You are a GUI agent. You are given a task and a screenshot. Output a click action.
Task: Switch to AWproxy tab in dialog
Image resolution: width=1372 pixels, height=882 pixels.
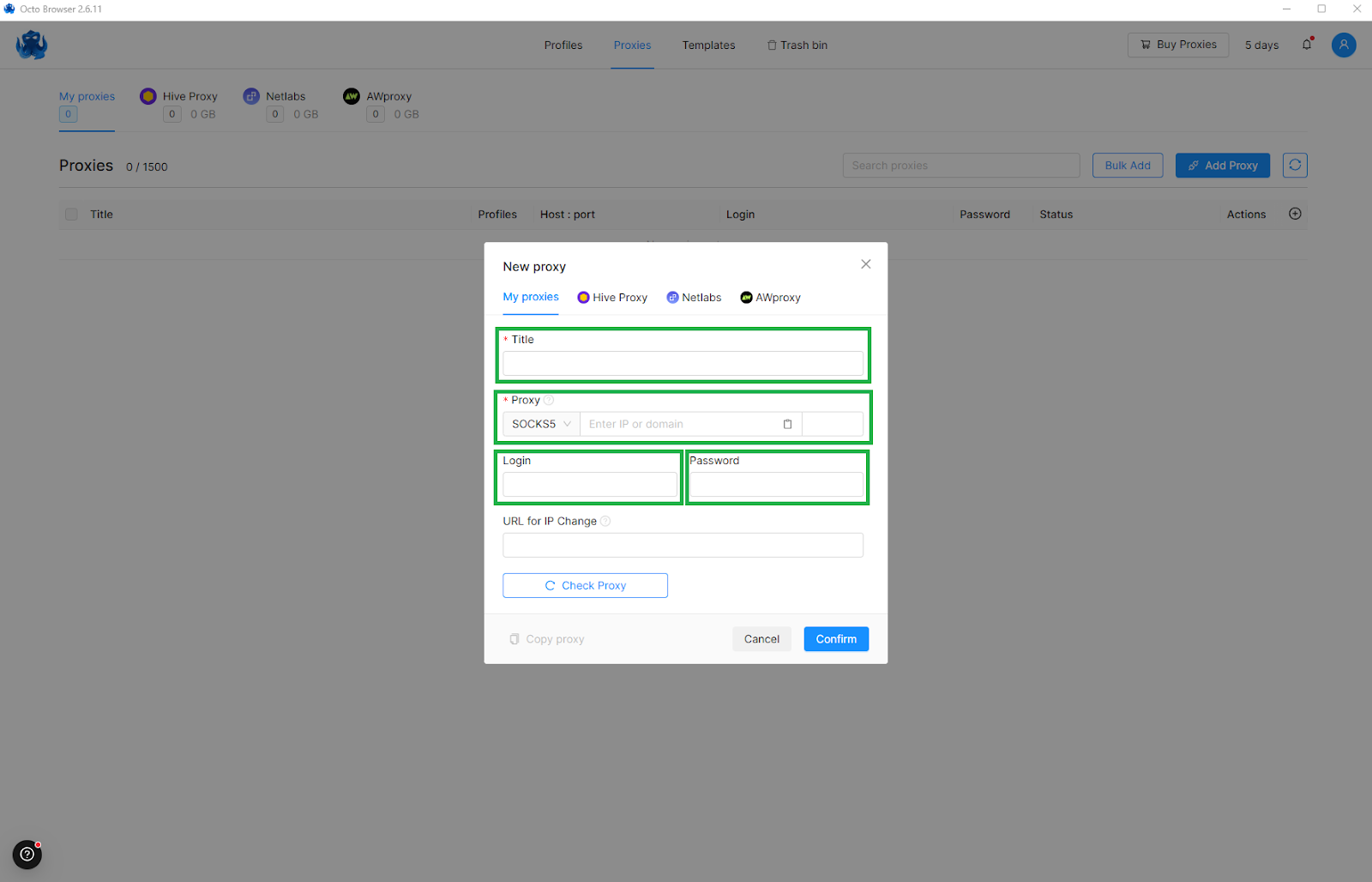770,298
